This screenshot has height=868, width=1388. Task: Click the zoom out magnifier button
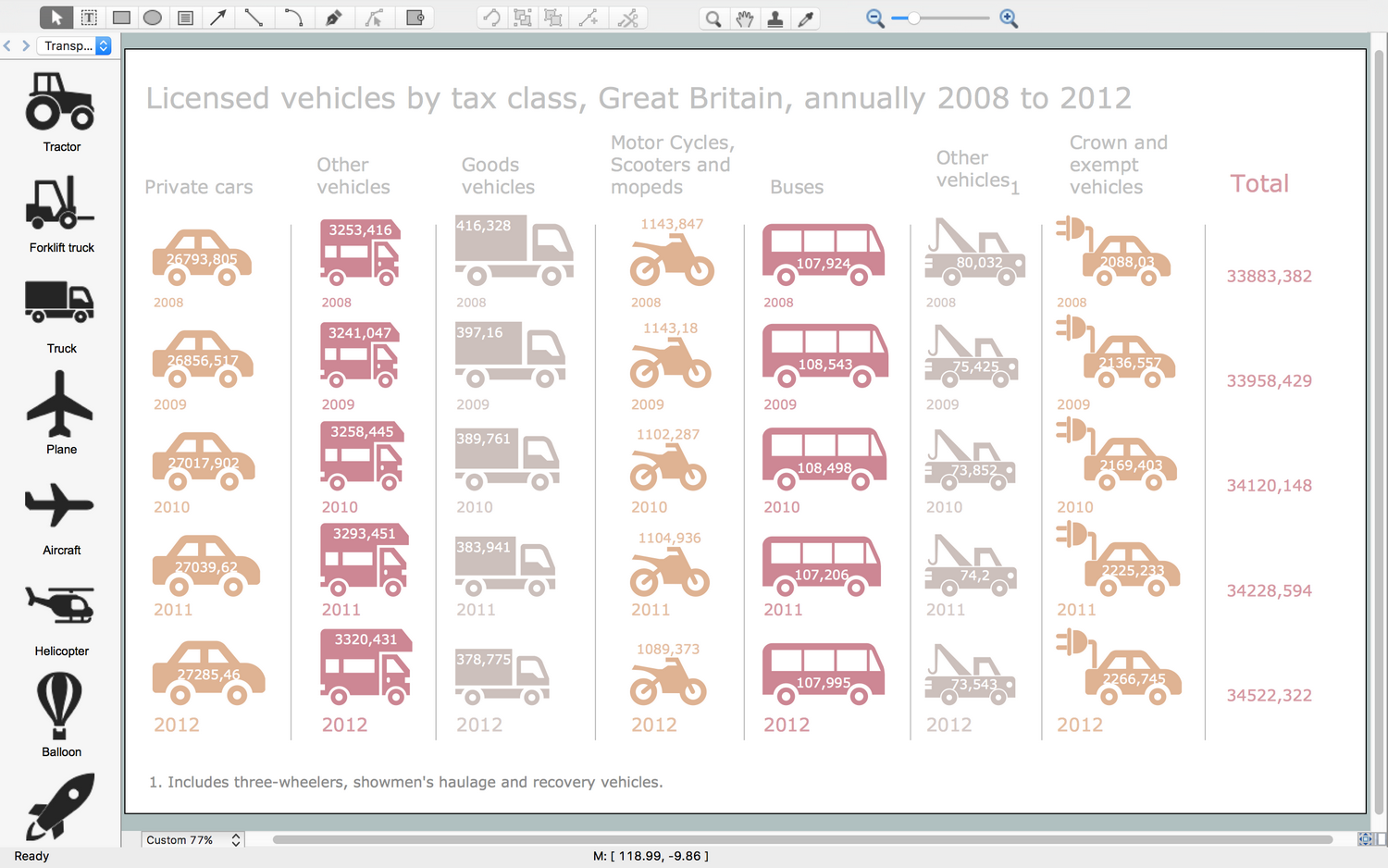(875, 19)
